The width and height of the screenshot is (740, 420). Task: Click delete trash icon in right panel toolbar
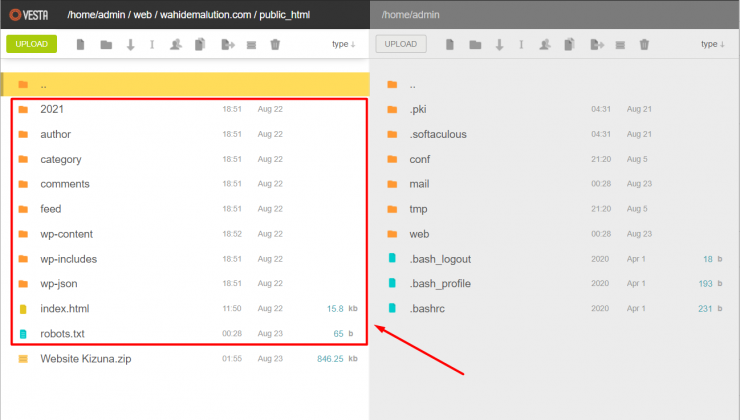[644, 44]
